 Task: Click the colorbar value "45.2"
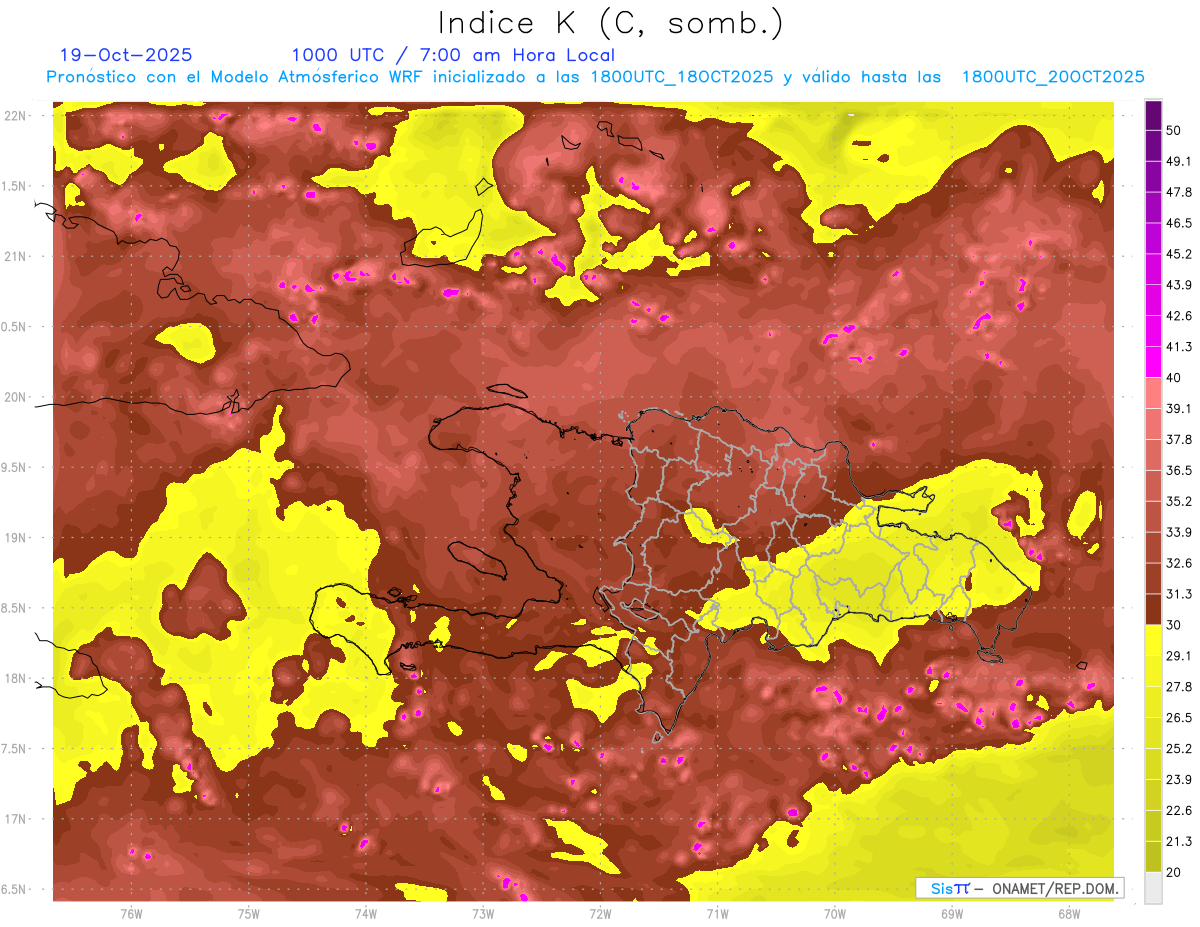[x=1180, y=254]
